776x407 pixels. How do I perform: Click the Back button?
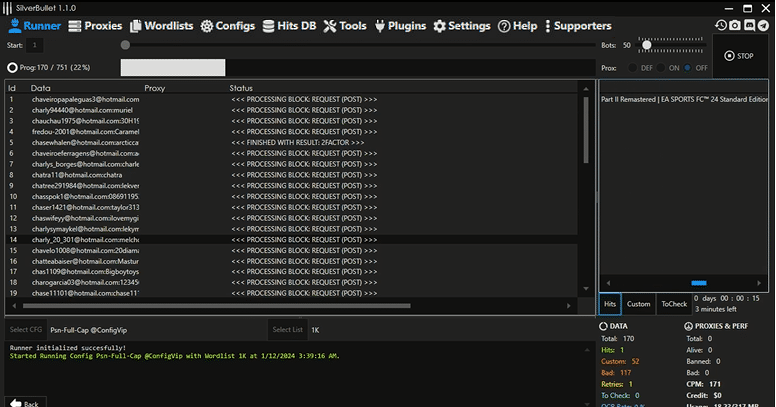tap(24, 403)
